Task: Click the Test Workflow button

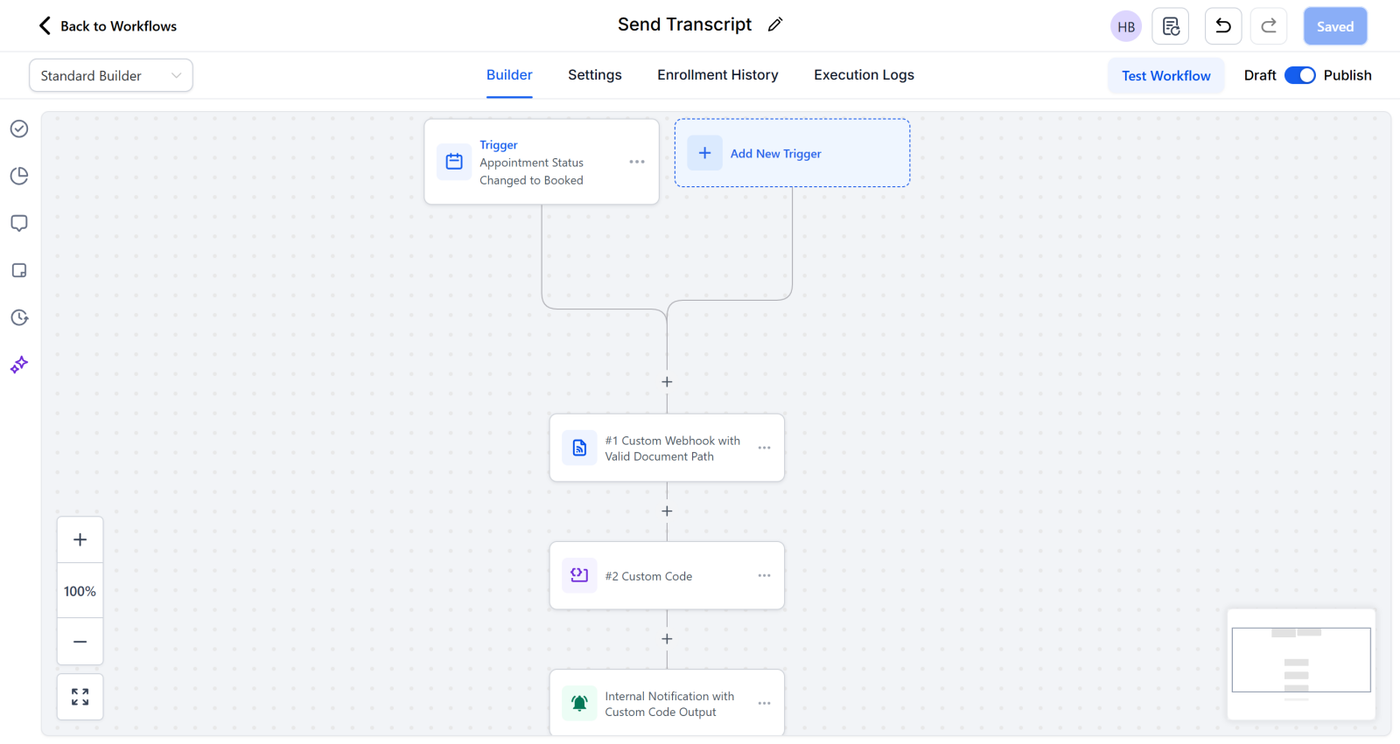Action: [x=1166, y=76]
